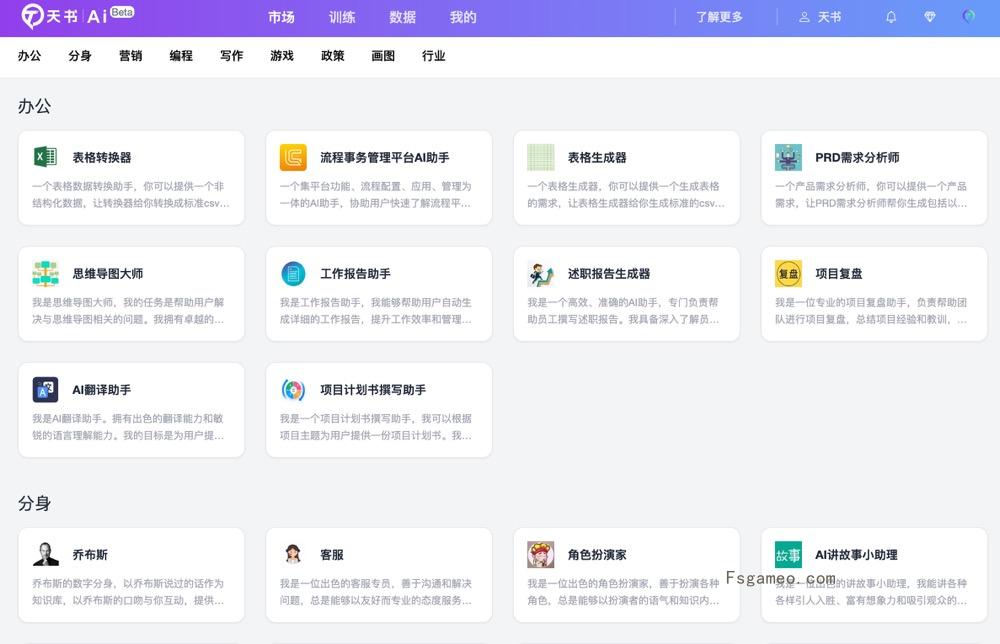Screen dimensions: 1000x644
Task: Open the 表格生成器 card title
Action: (x=597, y=157)
